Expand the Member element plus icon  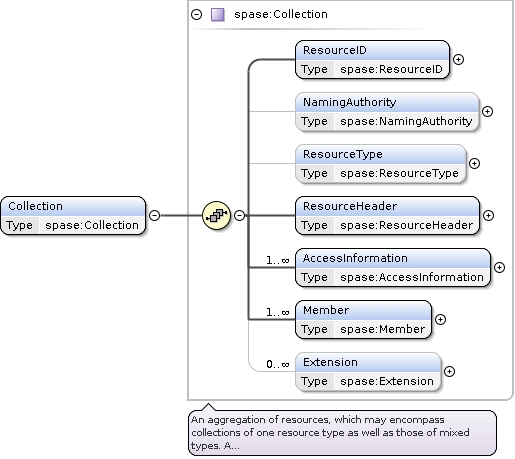coord(440,319)
